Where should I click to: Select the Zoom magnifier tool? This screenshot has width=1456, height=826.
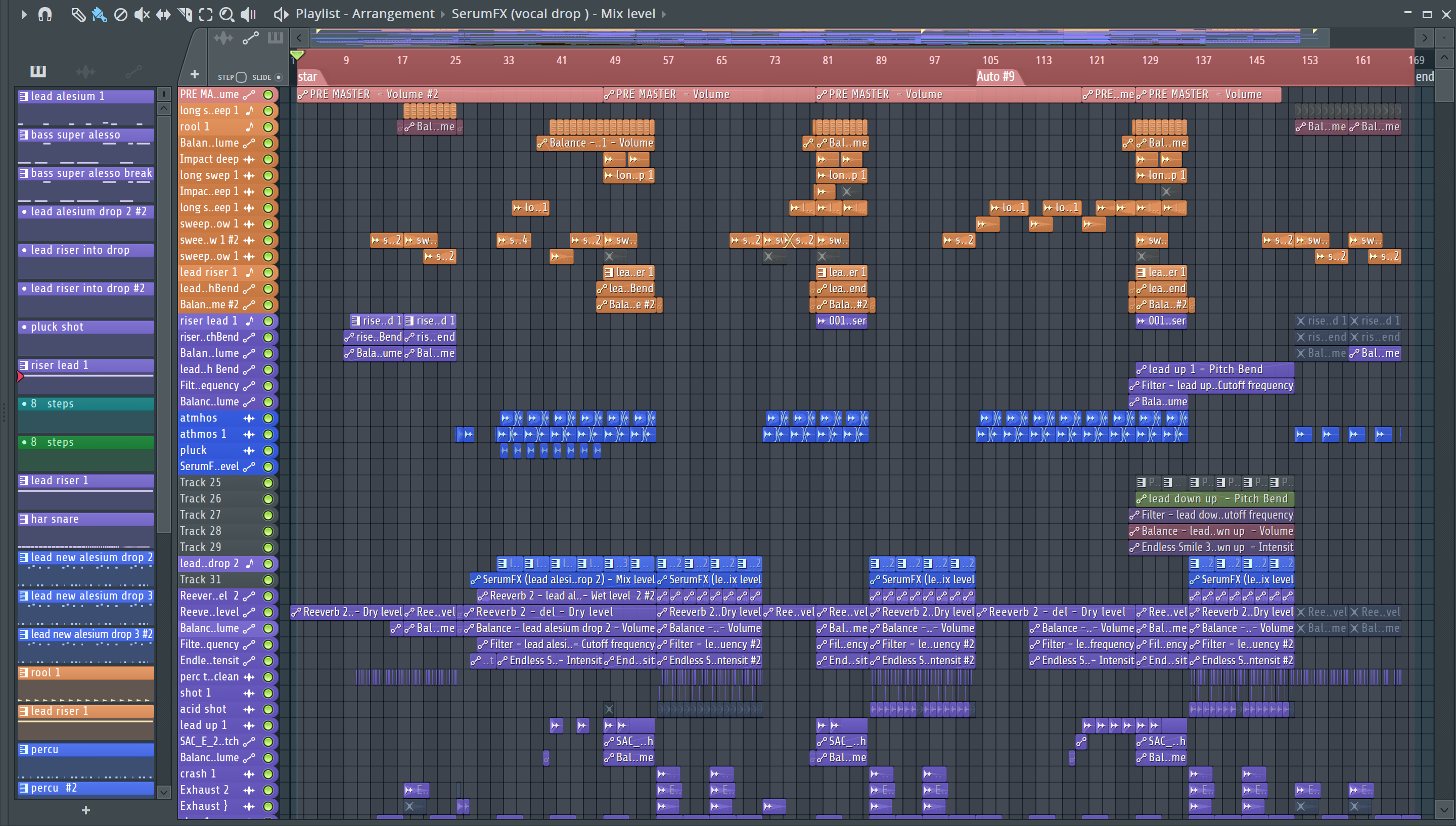pyautogui.click(x=226, y=14)
